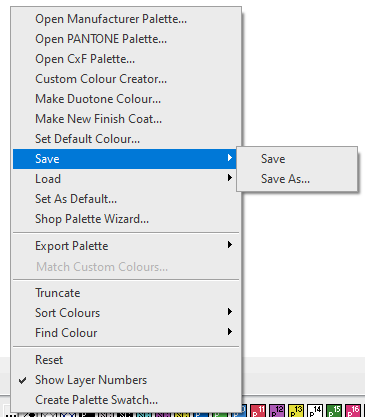Open Manufacturer Palette menu entry

(126, 19)
